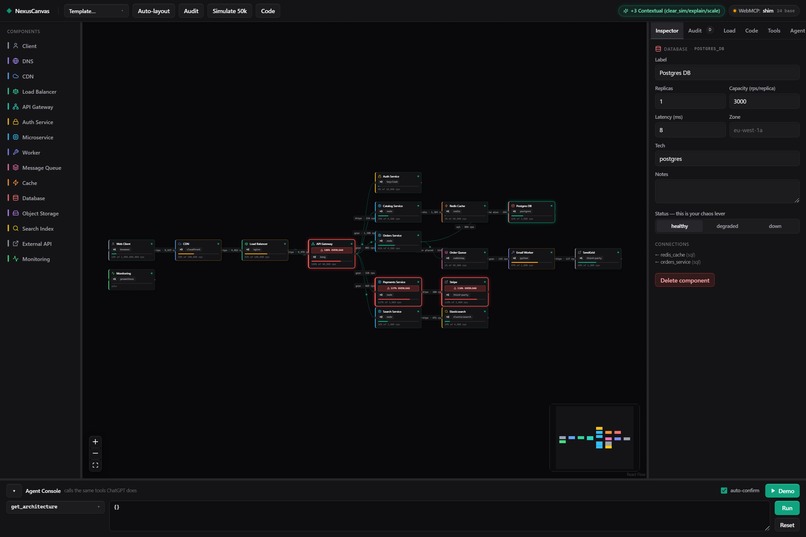Open the get_architecture tool dropdown
Viewport: 806px width, 537px height.
point(56,507)
